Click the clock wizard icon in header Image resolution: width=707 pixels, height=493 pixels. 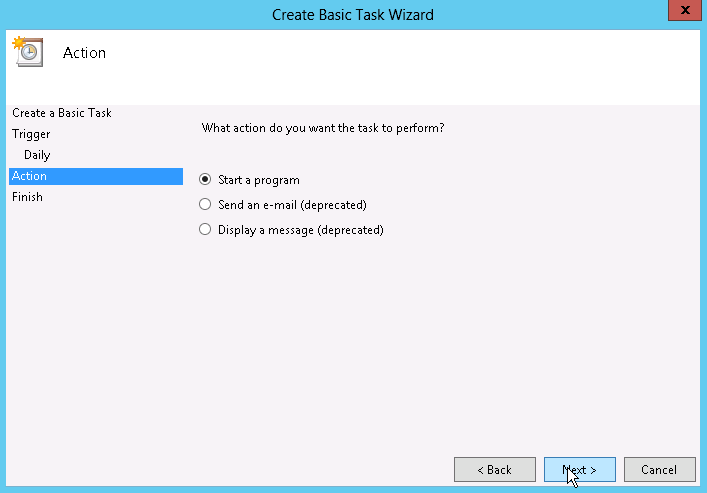pos(27,51)
